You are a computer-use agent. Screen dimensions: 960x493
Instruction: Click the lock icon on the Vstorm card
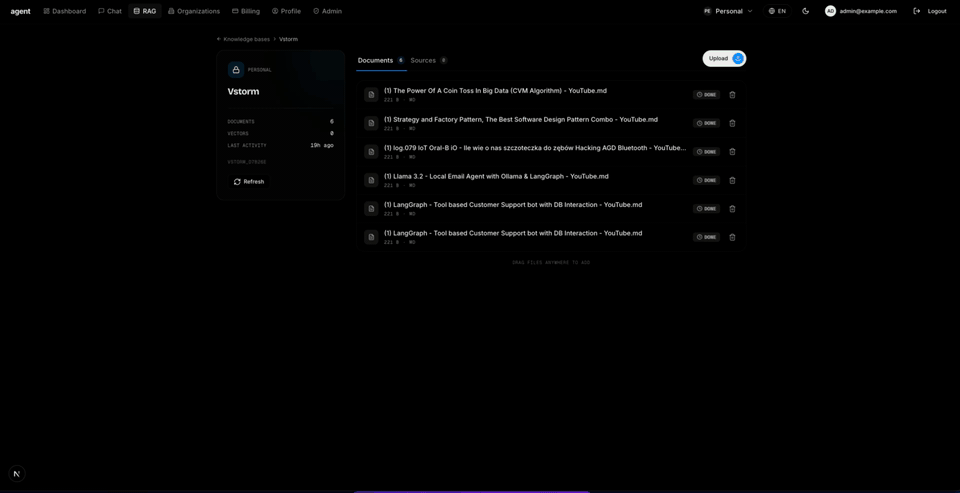pyautogui.click(x=236, y=70)
